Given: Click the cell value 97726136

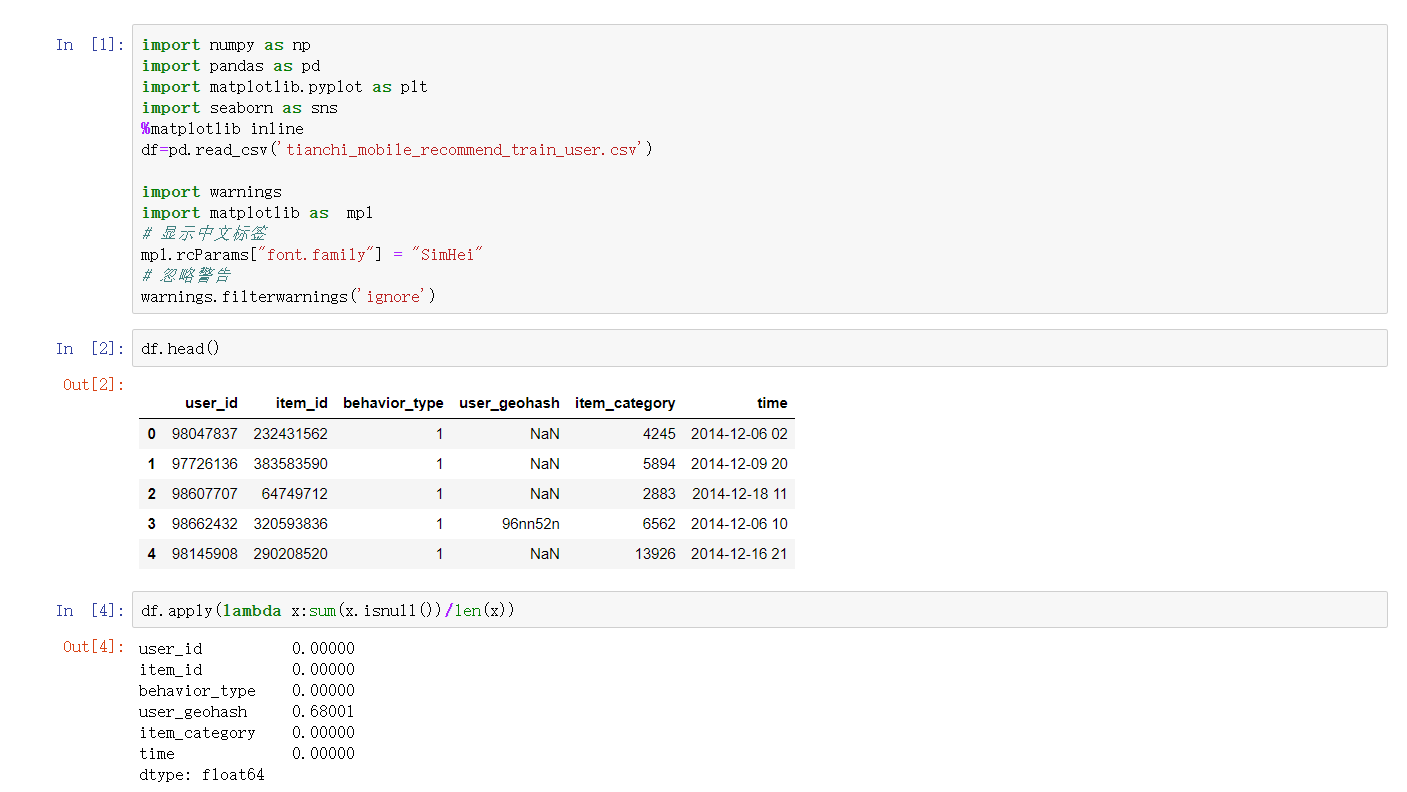Looking at the screenshot, I should coord(205,464).
